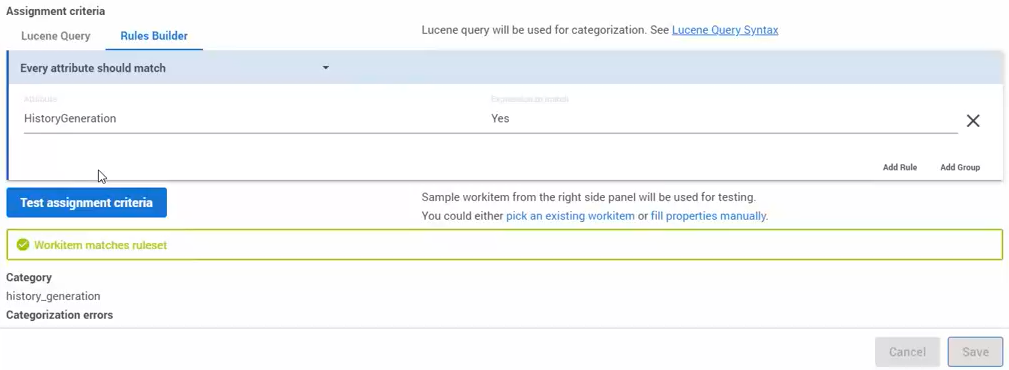Click Add Rule

[900, 167]
